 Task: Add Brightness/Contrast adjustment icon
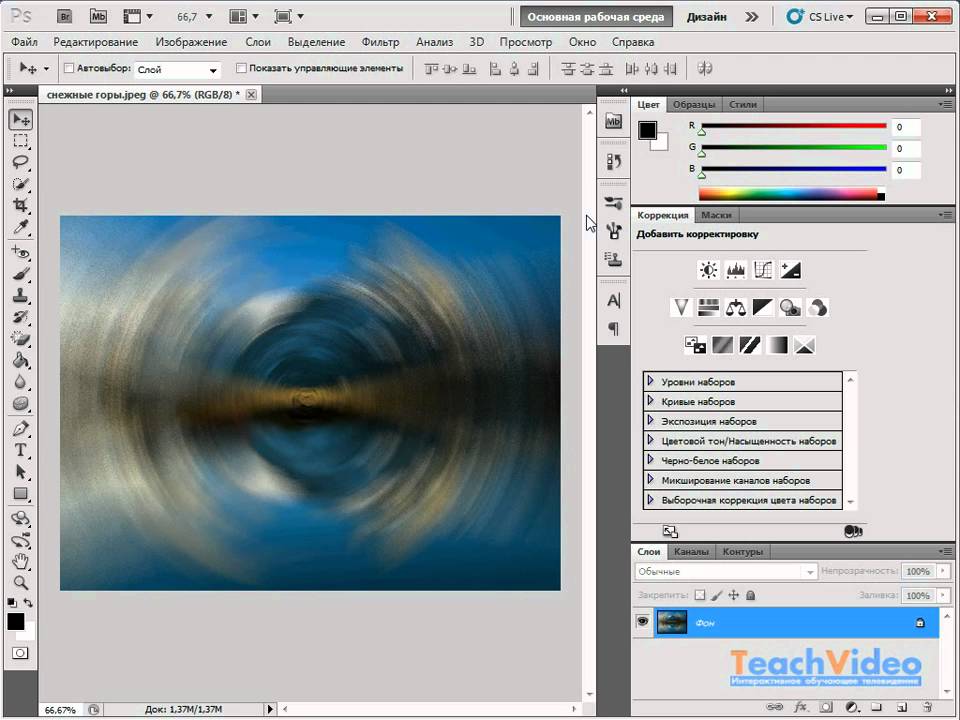pos(708,270)
